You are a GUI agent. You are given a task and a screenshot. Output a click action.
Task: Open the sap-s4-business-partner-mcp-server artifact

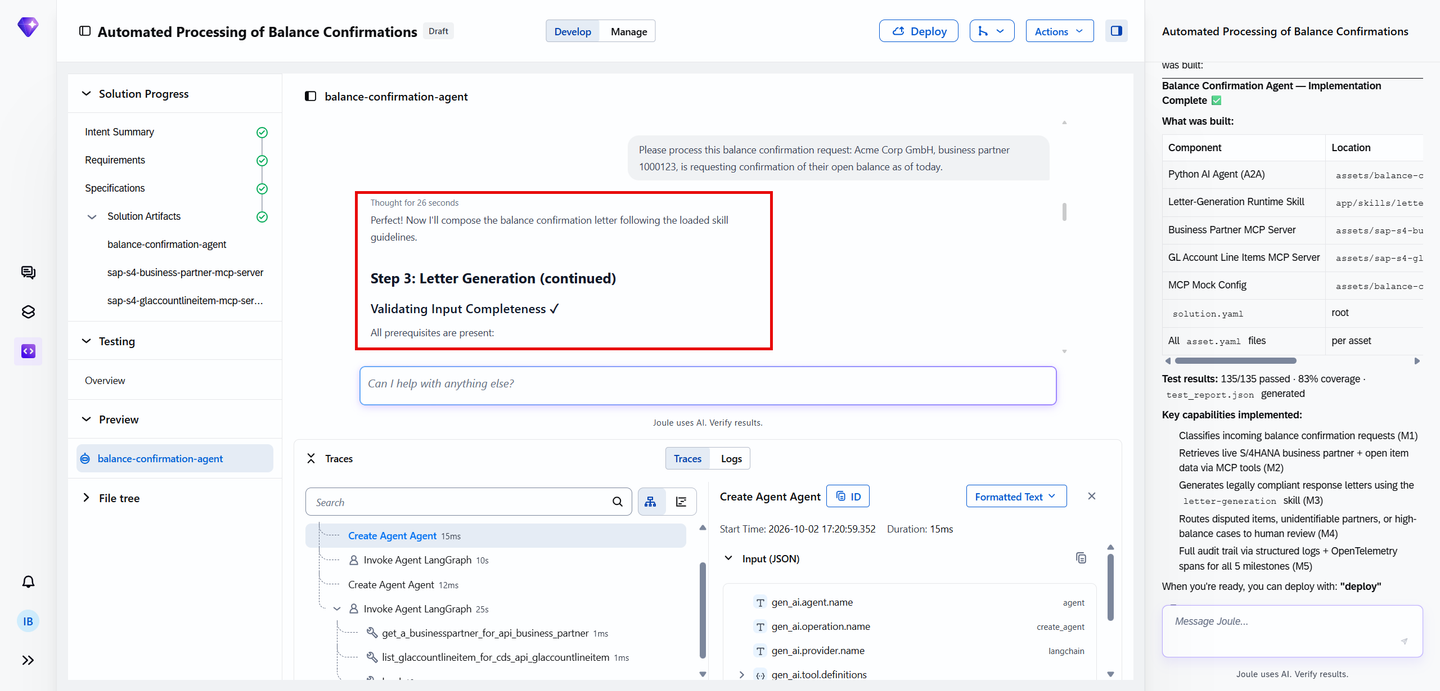185,272
